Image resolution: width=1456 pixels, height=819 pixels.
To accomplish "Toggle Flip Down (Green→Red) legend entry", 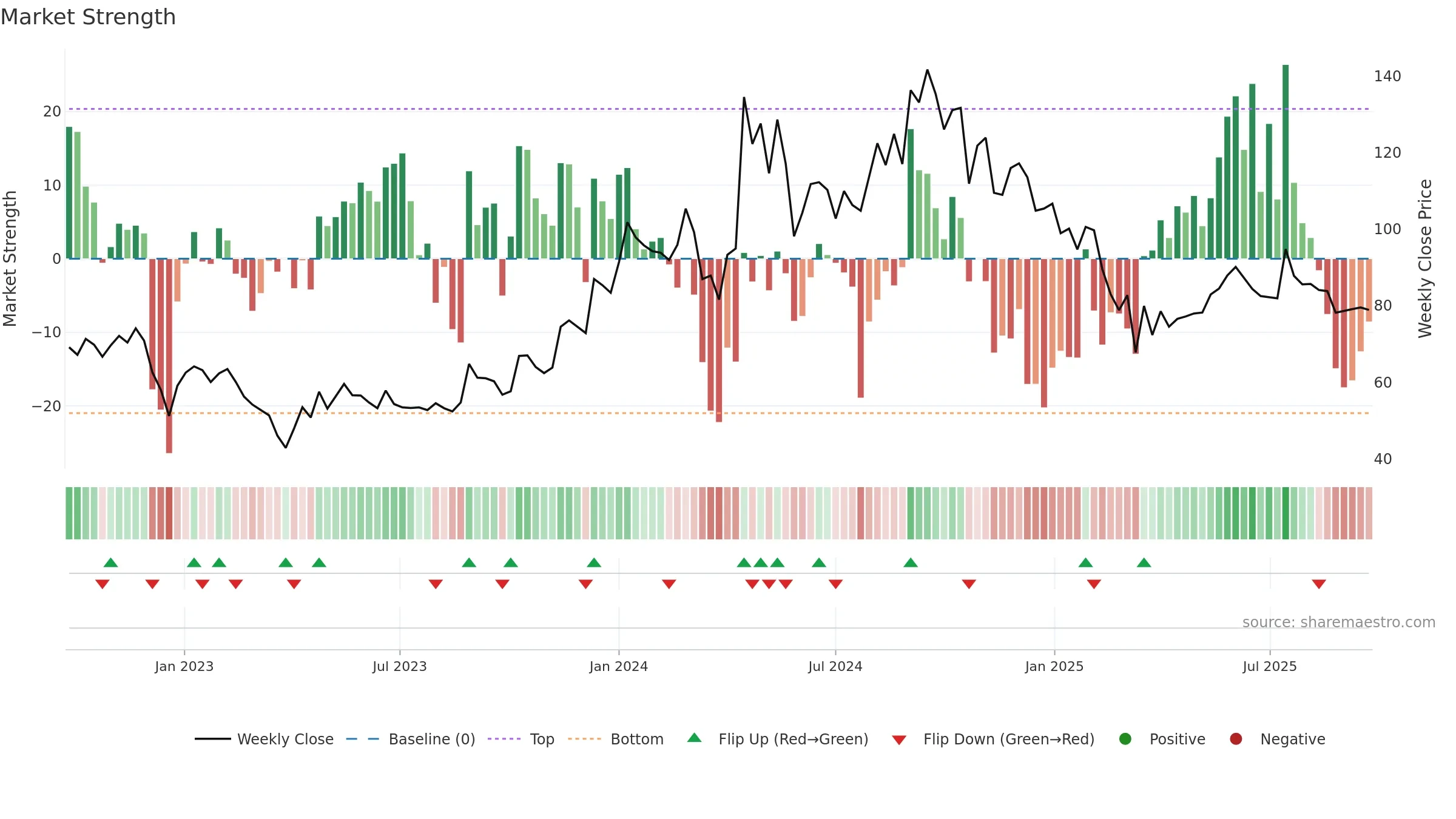I will click(x=993, y=739).
